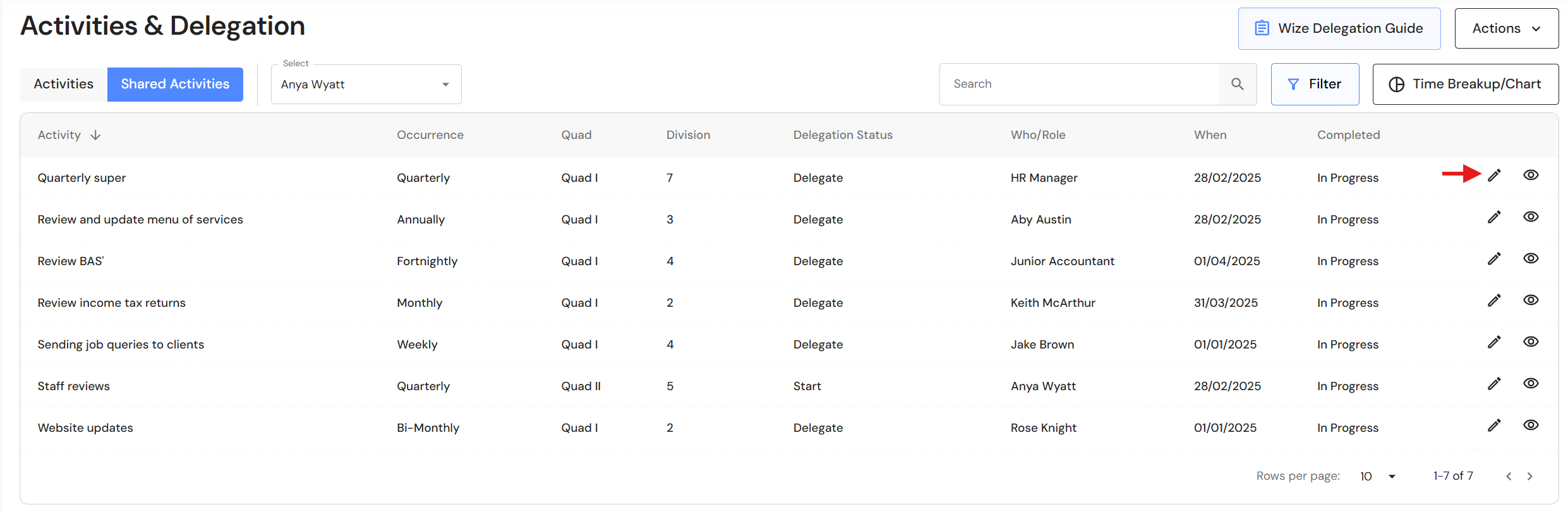View Review and update menu of services

click(x=1531, y=217)
